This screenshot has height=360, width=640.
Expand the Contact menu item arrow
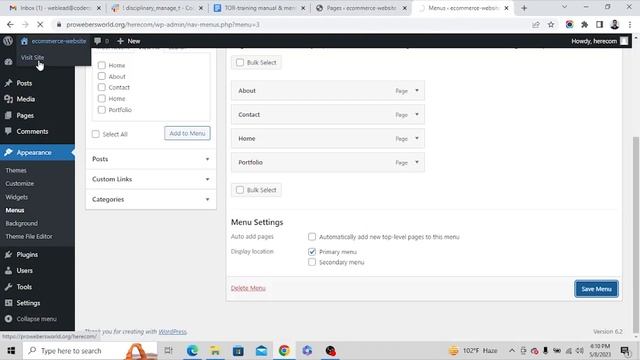point(417,115)
